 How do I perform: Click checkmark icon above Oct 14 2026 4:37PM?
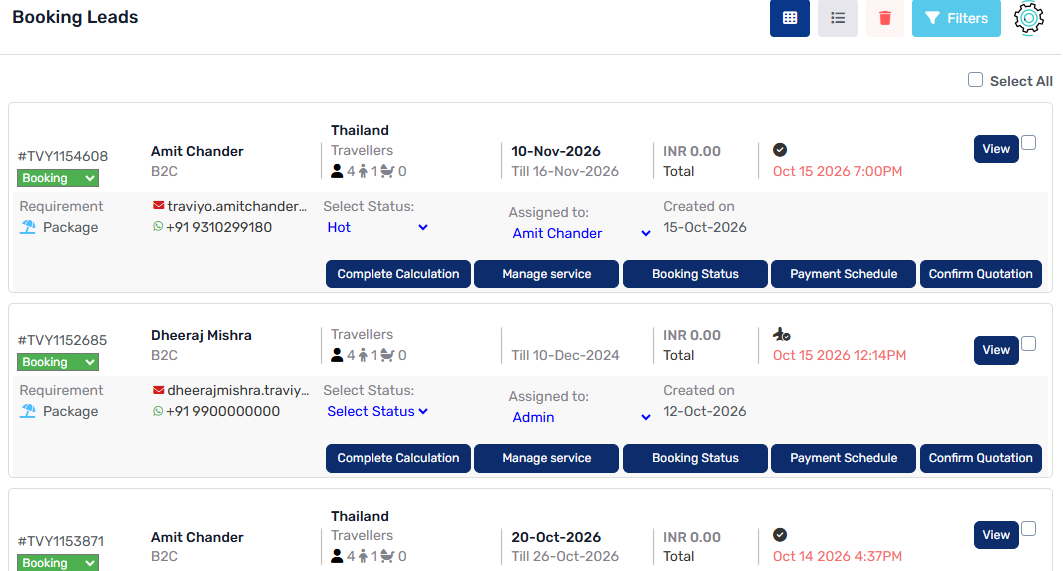coord(780,535)
